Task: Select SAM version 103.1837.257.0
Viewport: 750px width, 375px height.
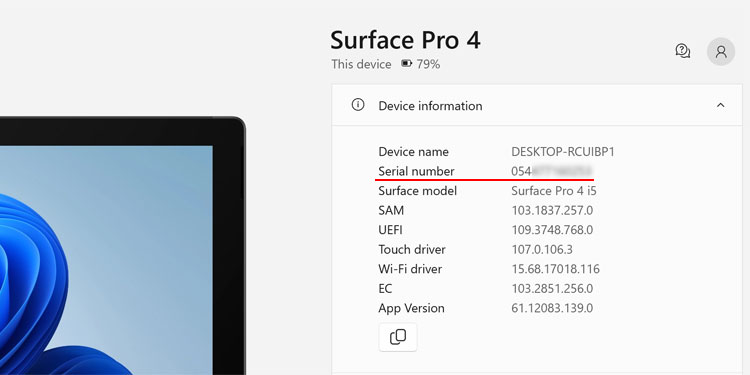Action: tap(552, 210)
